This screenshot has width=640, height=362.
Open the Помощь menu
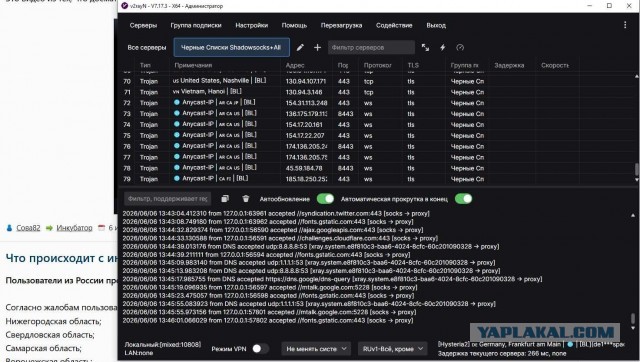[294, 25]
